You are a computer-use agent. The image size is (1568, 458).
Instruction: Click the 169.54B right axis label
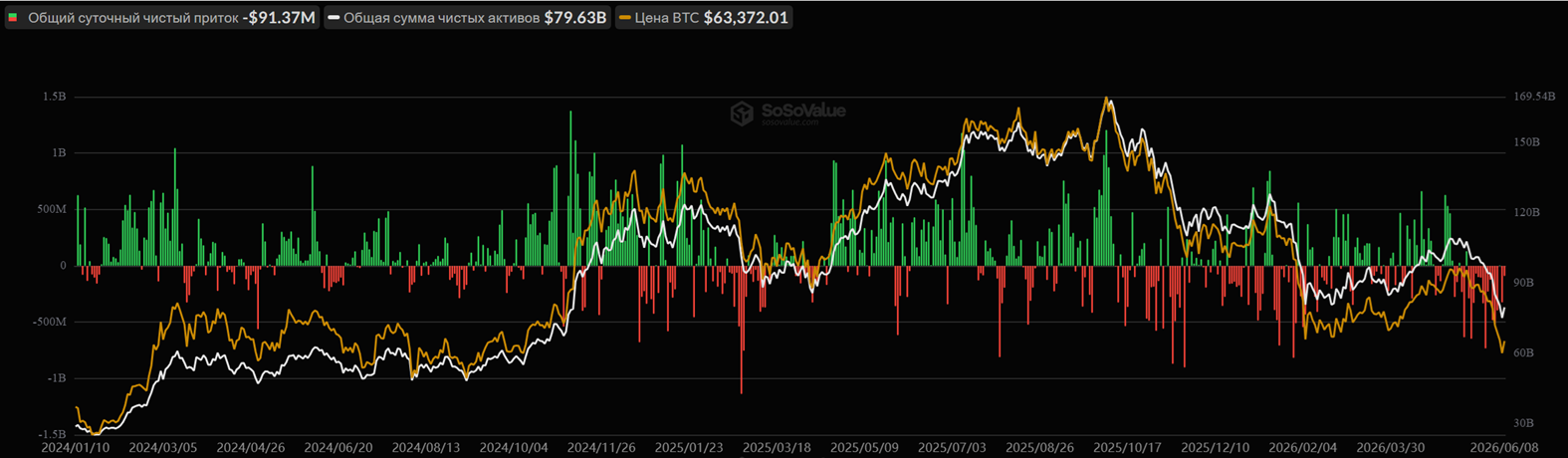pos(1534,97)
